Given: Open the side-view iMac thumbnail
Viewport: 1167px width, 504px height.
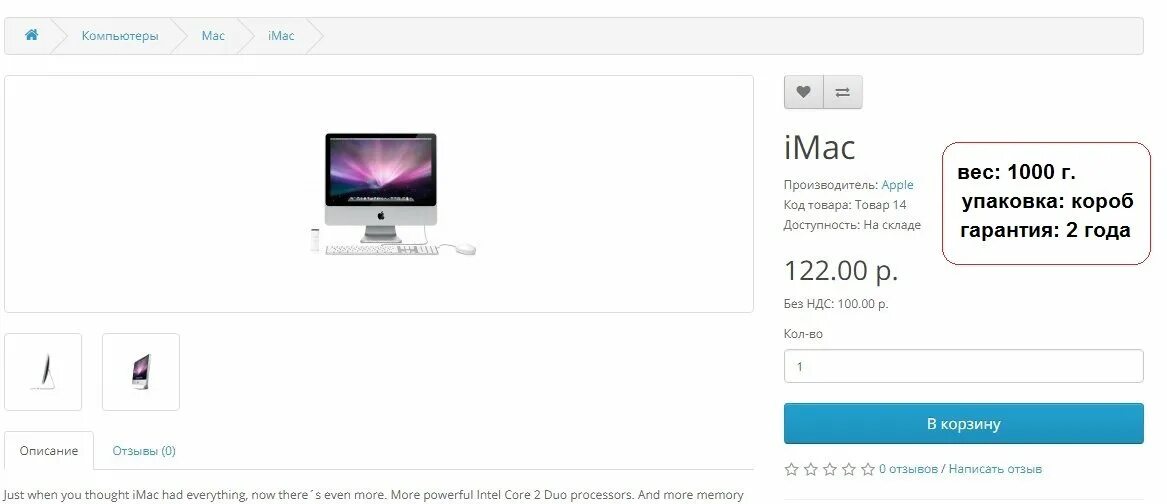Looking at the screenshot, I should click(43, 371).
